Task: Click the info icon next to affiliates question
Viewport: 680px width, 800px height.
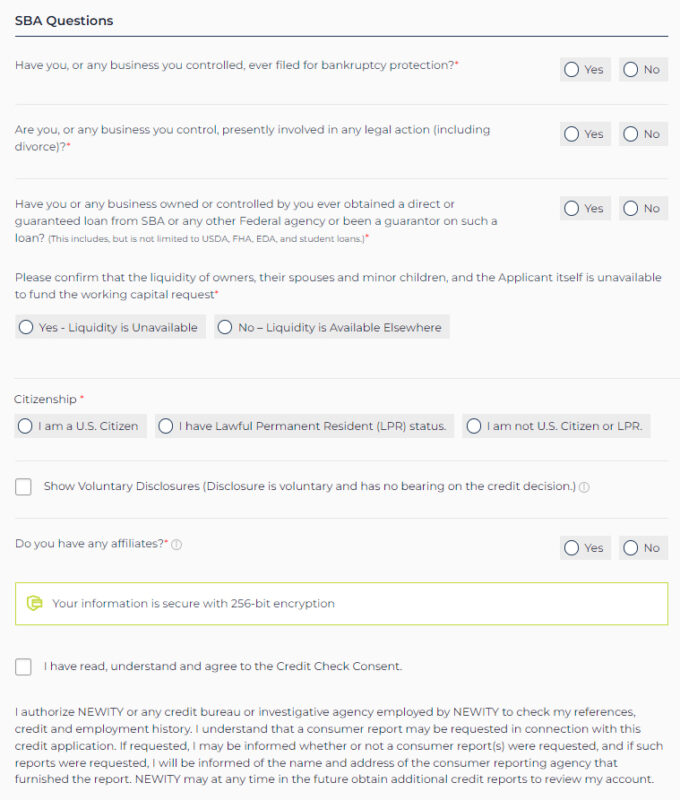Action: pos(177,545)
